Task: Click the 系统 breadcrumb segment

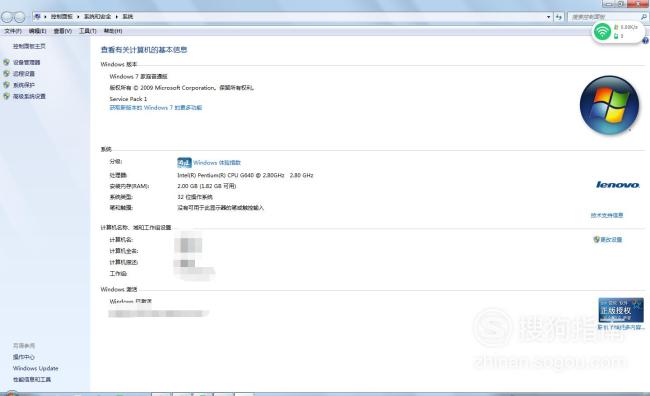Action: point(128,17)
